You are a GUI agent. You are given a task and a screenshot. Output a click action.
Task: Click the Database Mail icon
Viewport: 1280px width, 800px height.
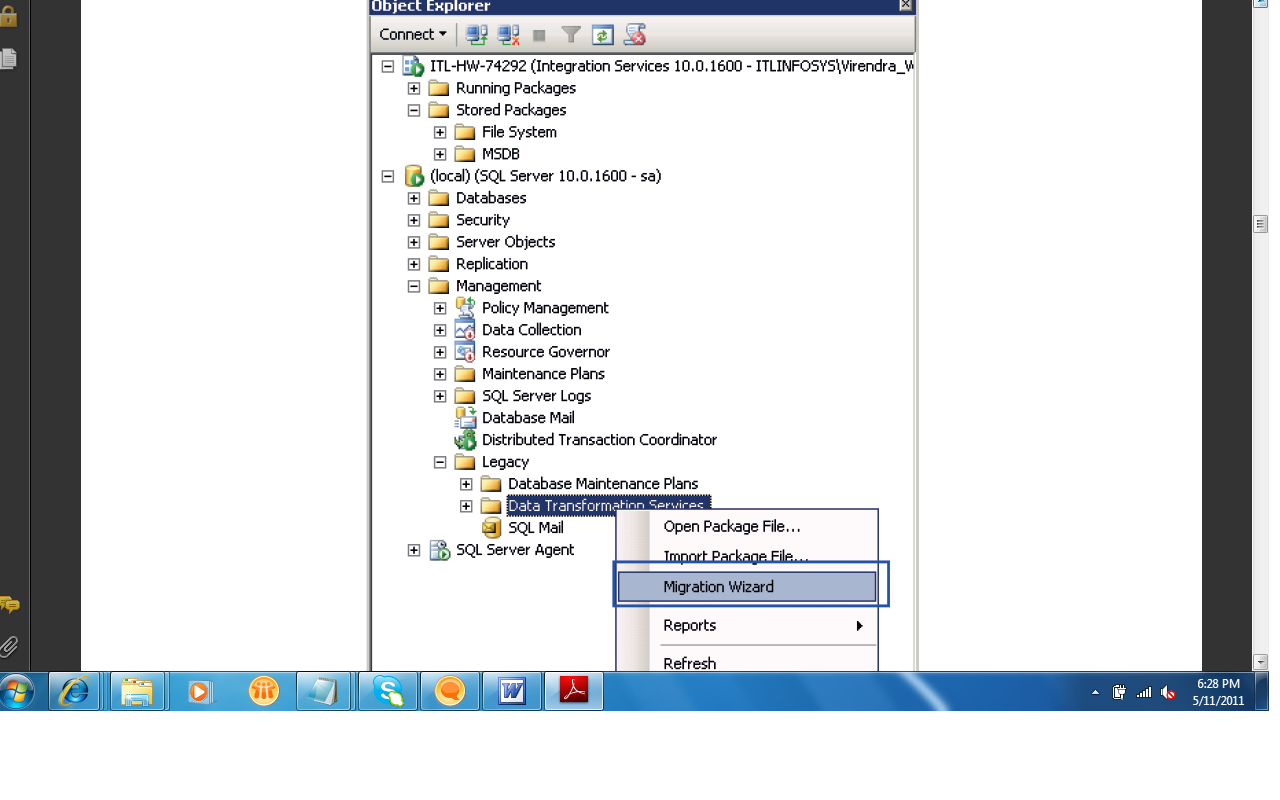coord(464,417)
